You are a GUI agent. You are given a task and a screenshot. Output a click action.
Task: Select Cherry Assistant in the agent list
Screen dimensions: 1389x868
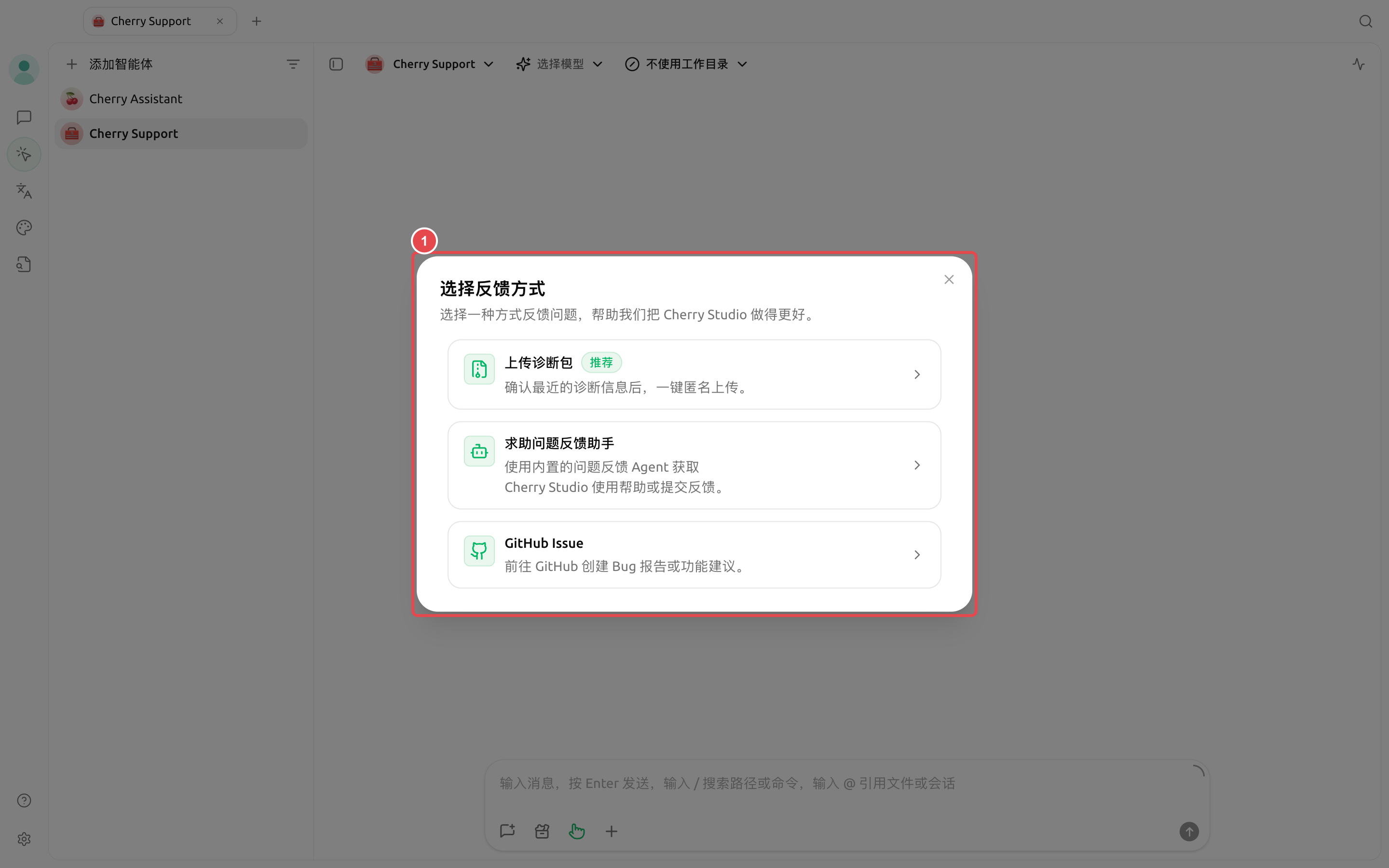[181, 99]
